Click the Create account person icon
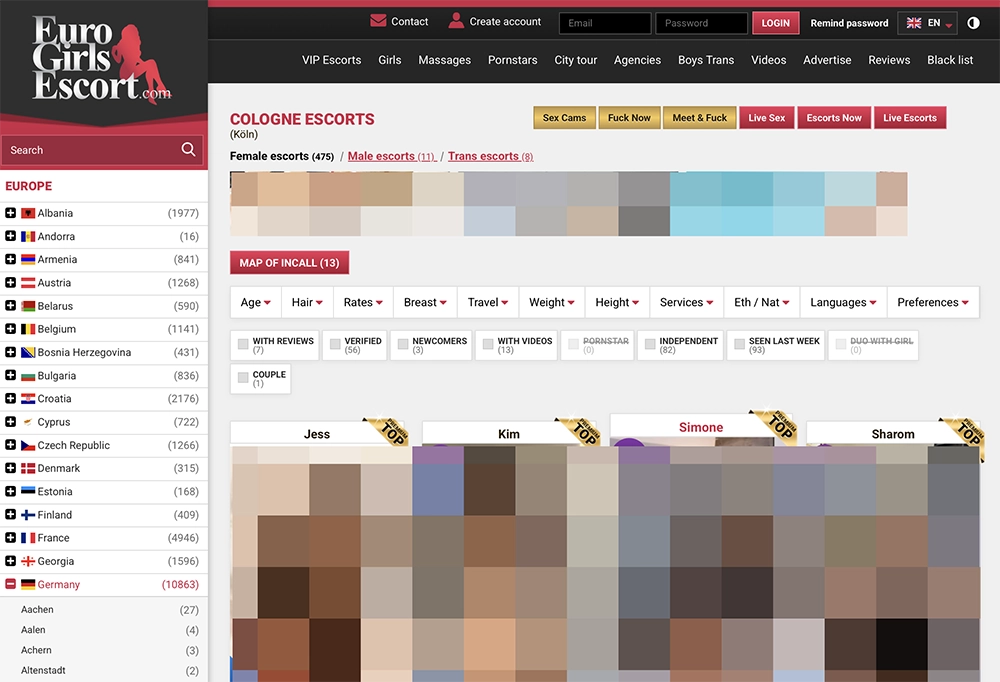 click(456, 20)
